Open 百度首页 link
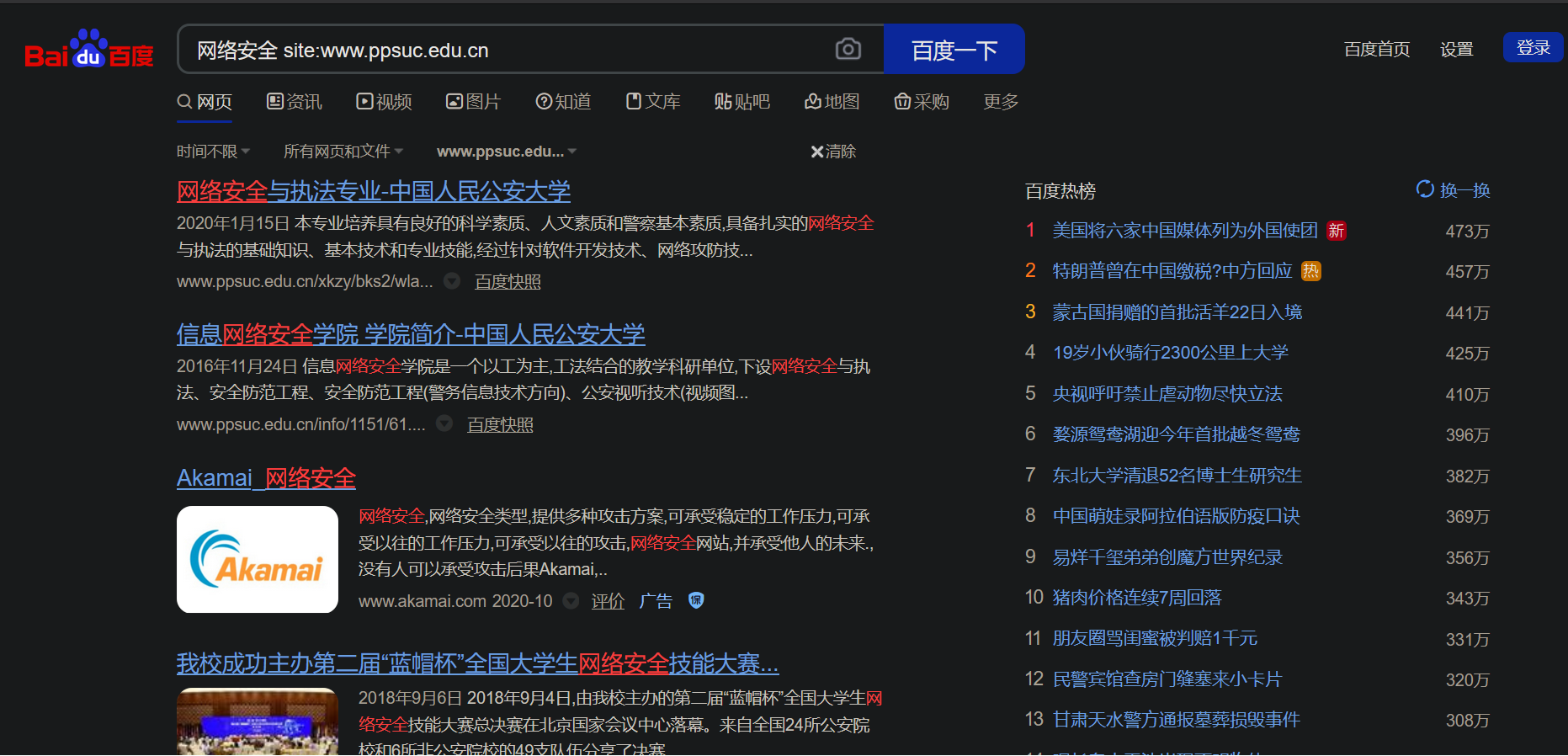Screen dimensions: 1568x756 point(1377,49)
